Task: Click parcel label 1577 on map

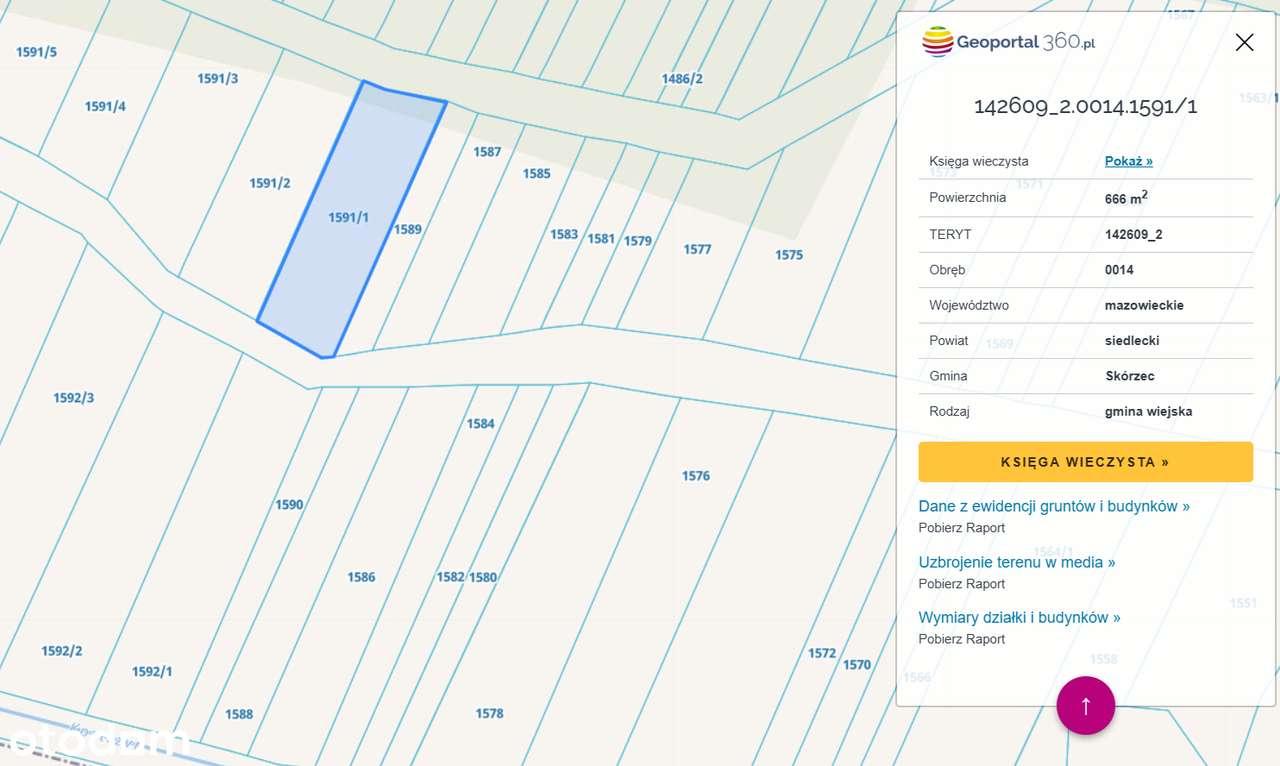Action: (x=697, y=249)
